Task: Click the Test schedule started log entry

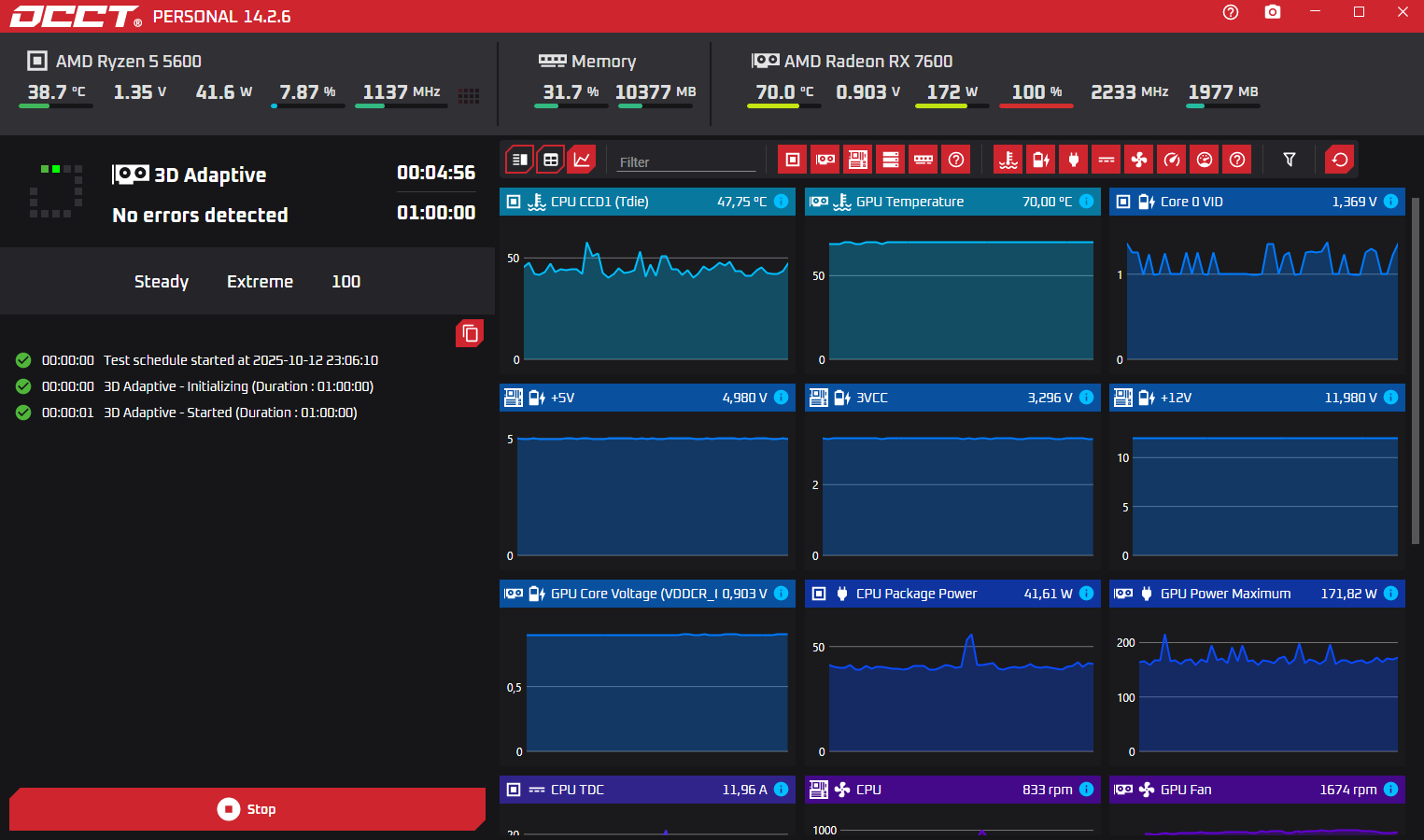Action: pos(241,360)
